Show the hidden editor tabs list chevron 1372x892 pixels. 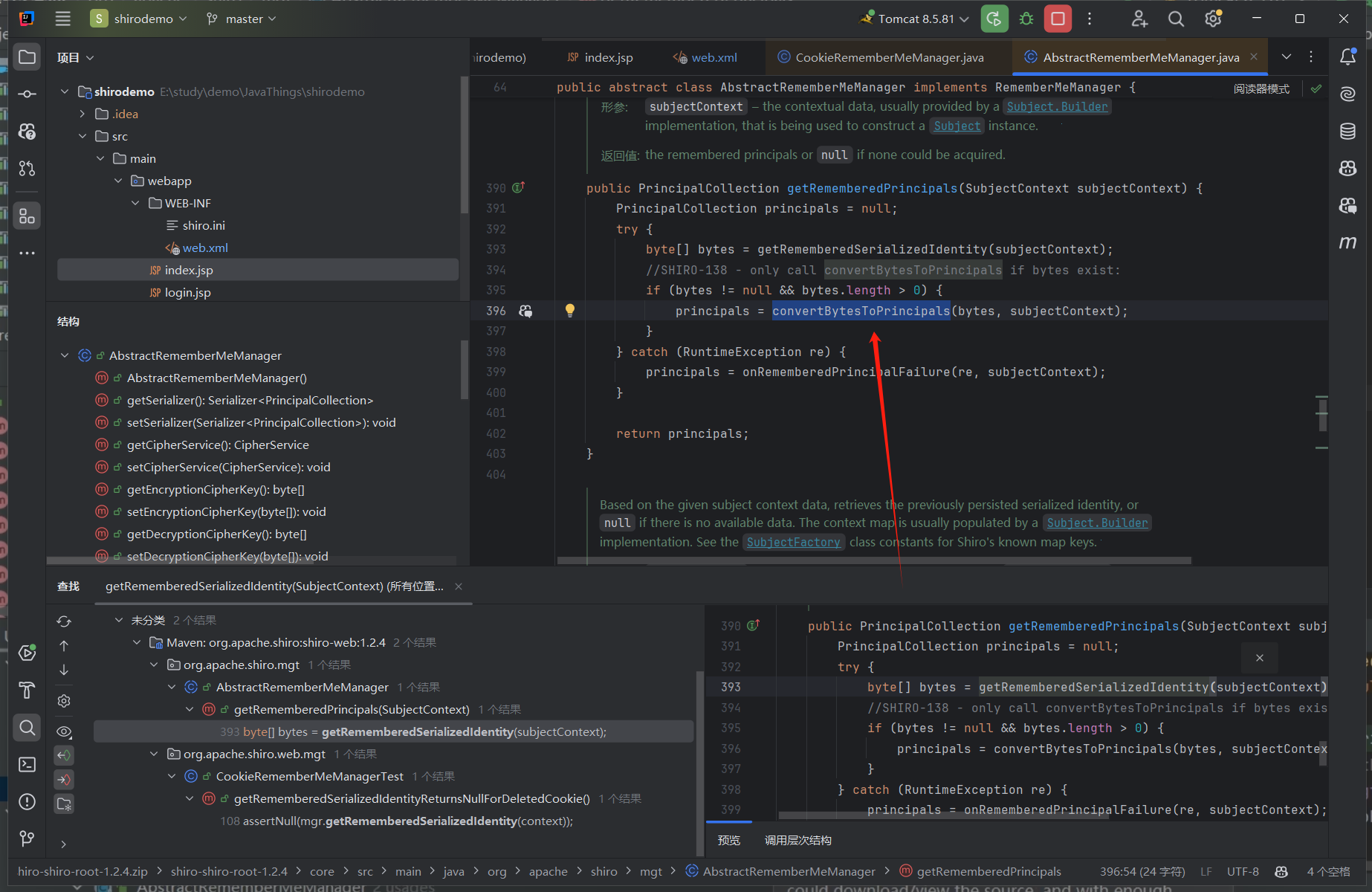point(1287,57)
